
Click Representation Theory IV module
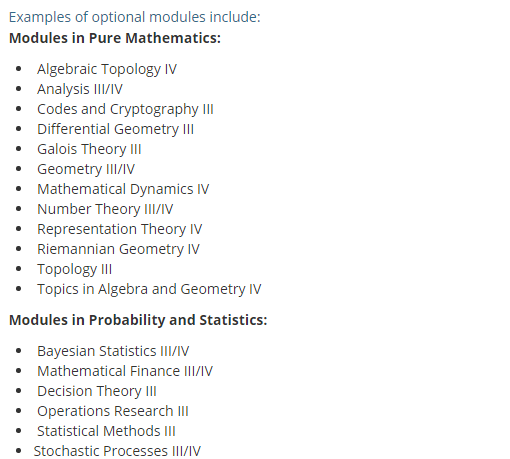[119, 229]
